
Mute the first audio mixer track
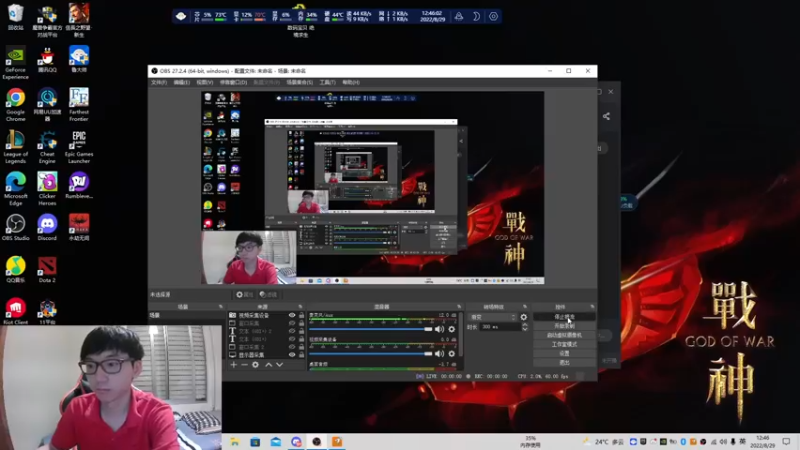click(439, 329)
